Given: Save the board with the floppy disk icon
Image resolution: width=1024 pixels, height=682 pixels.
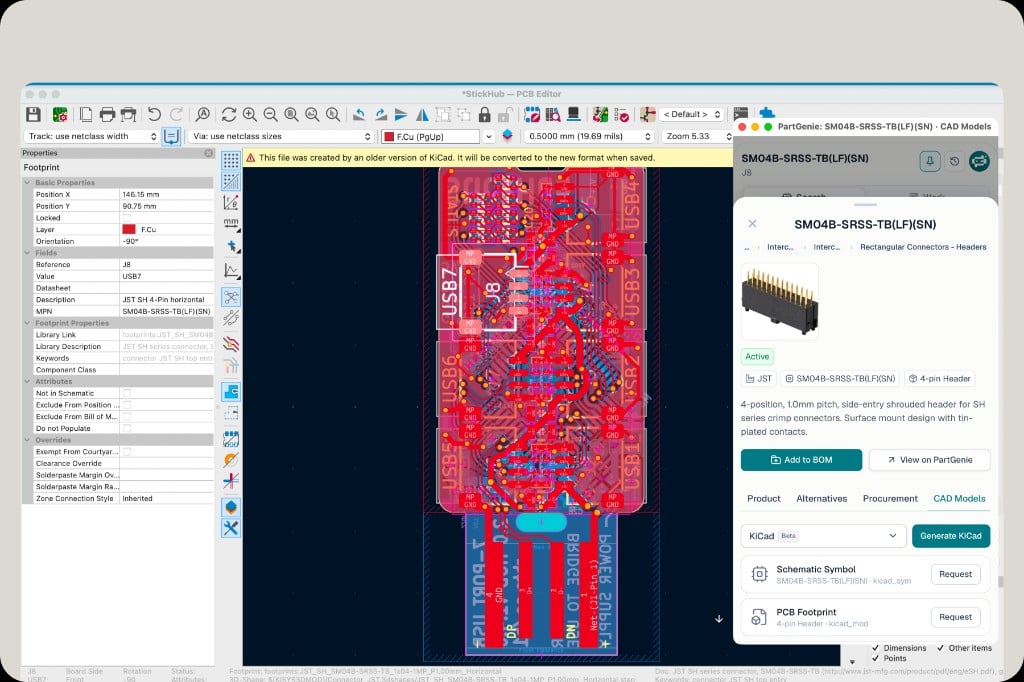Looking at the screenshot, I should [x=33, y=114].
